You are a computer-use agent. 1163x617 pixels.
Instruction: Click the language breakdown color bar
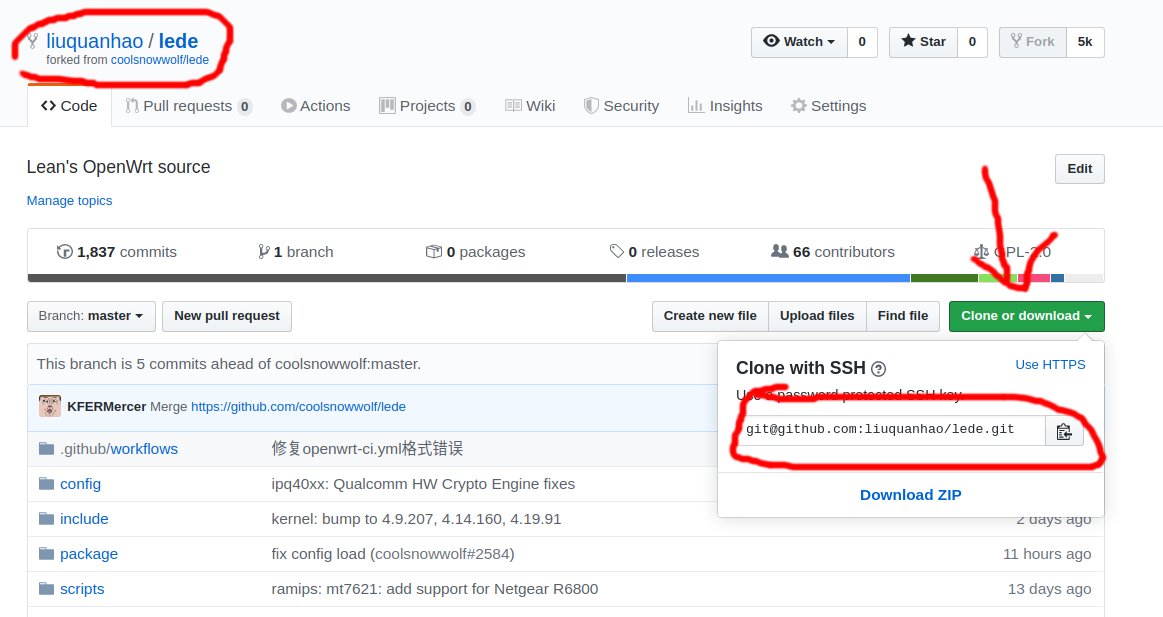coord(566,278)
